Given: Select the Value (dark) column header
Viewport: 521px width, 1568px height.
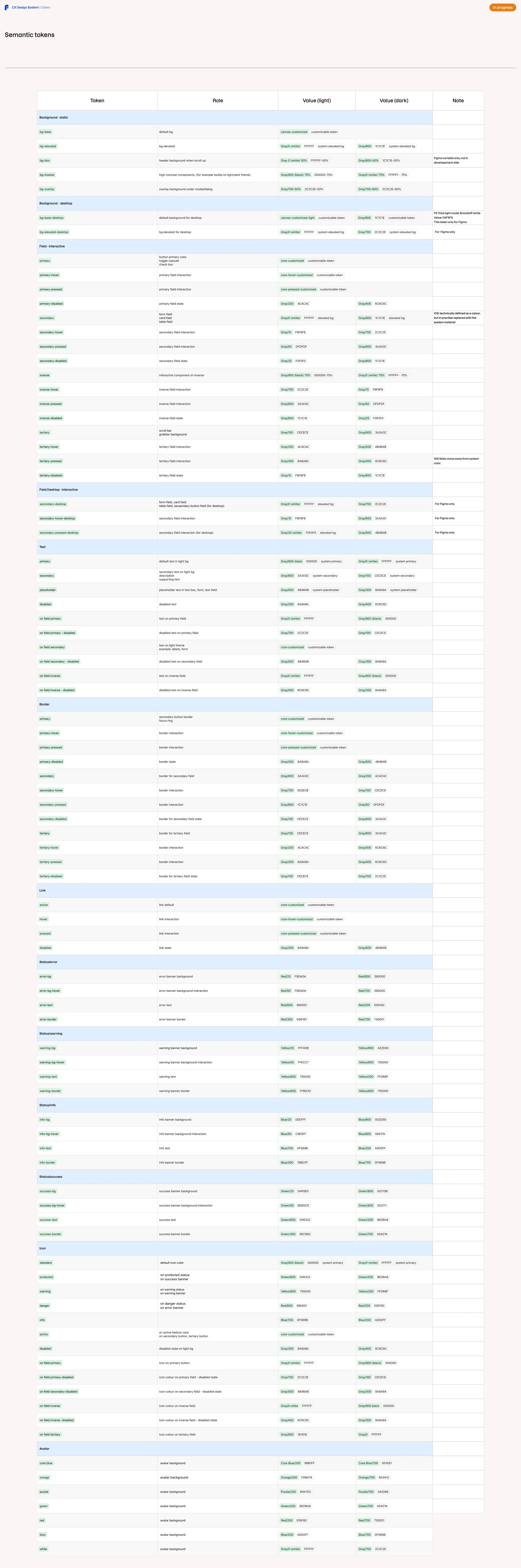Looking at the screenshot, I should [x=394, y=100].
